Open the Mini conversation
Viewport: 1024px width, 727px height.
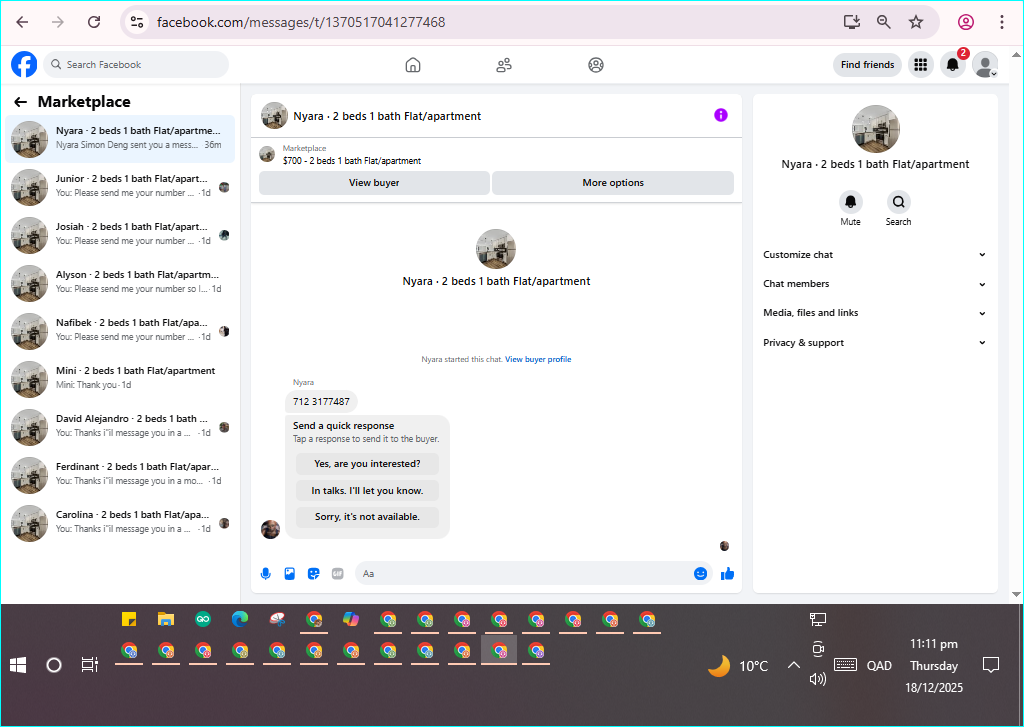(x=120, y=379)
